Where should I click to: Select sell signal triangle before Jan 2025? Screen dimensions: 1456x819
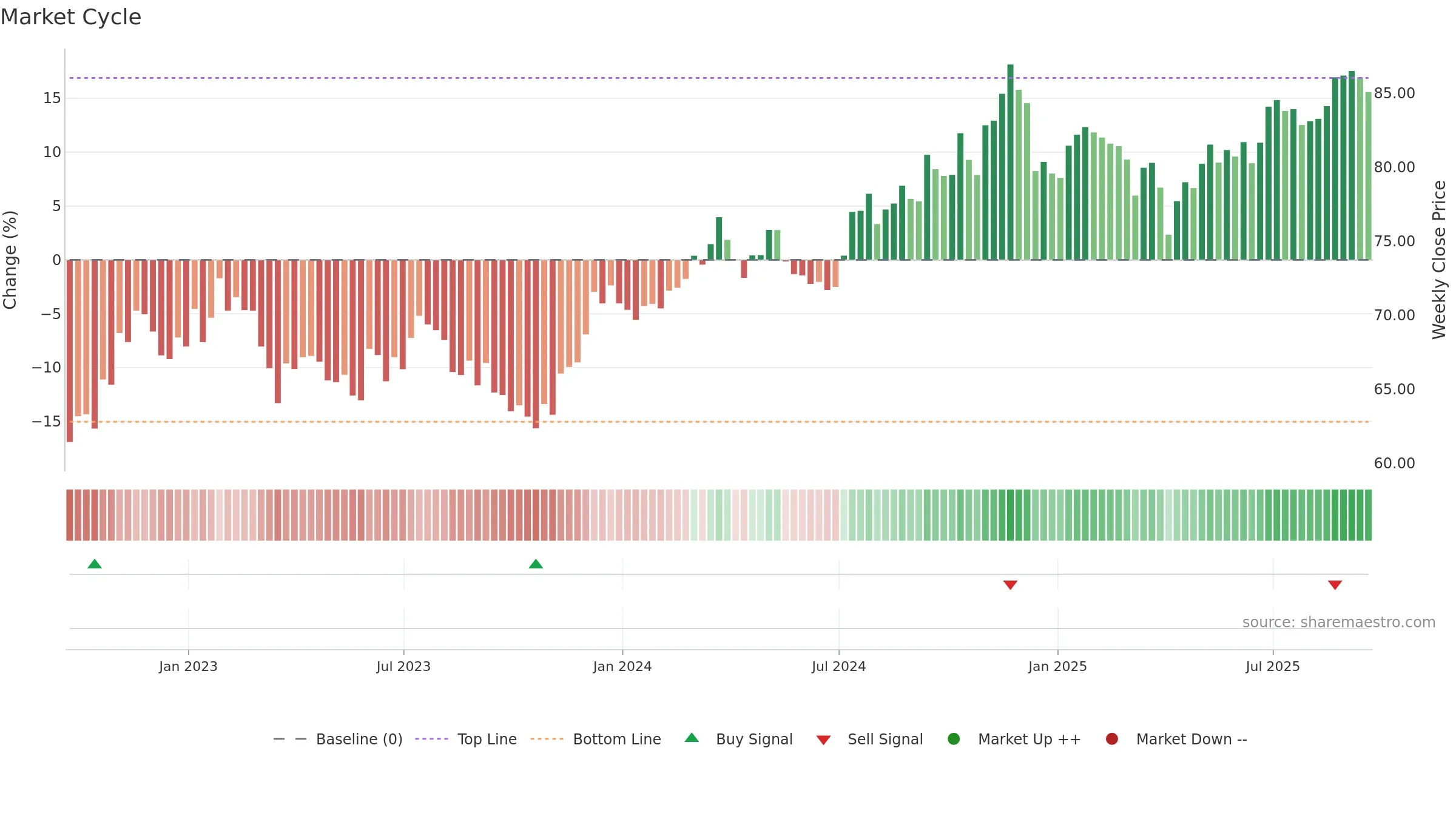pos(1010,585)
